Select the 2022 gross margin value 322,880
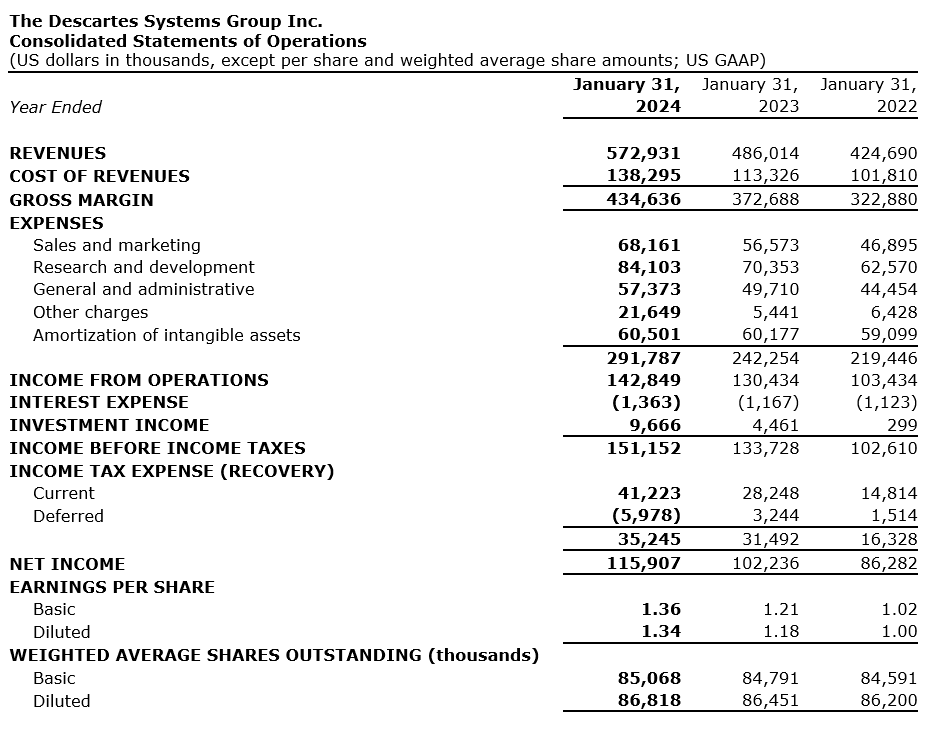 tap(882, 199)
